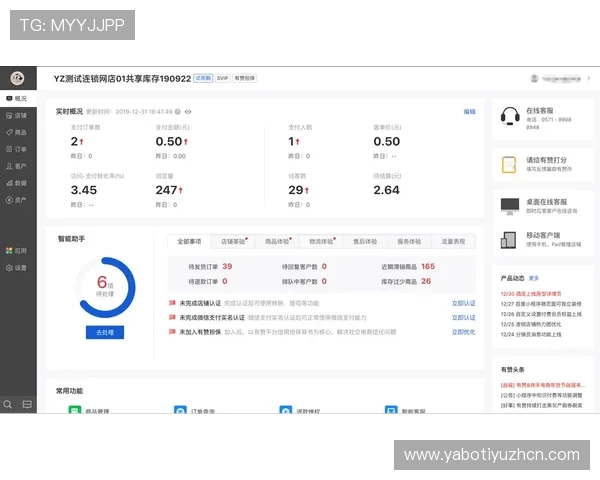The image size is (600, 480).
Task: Click the third blue shortcut icon in 常用功能
Action: [286, 410]
